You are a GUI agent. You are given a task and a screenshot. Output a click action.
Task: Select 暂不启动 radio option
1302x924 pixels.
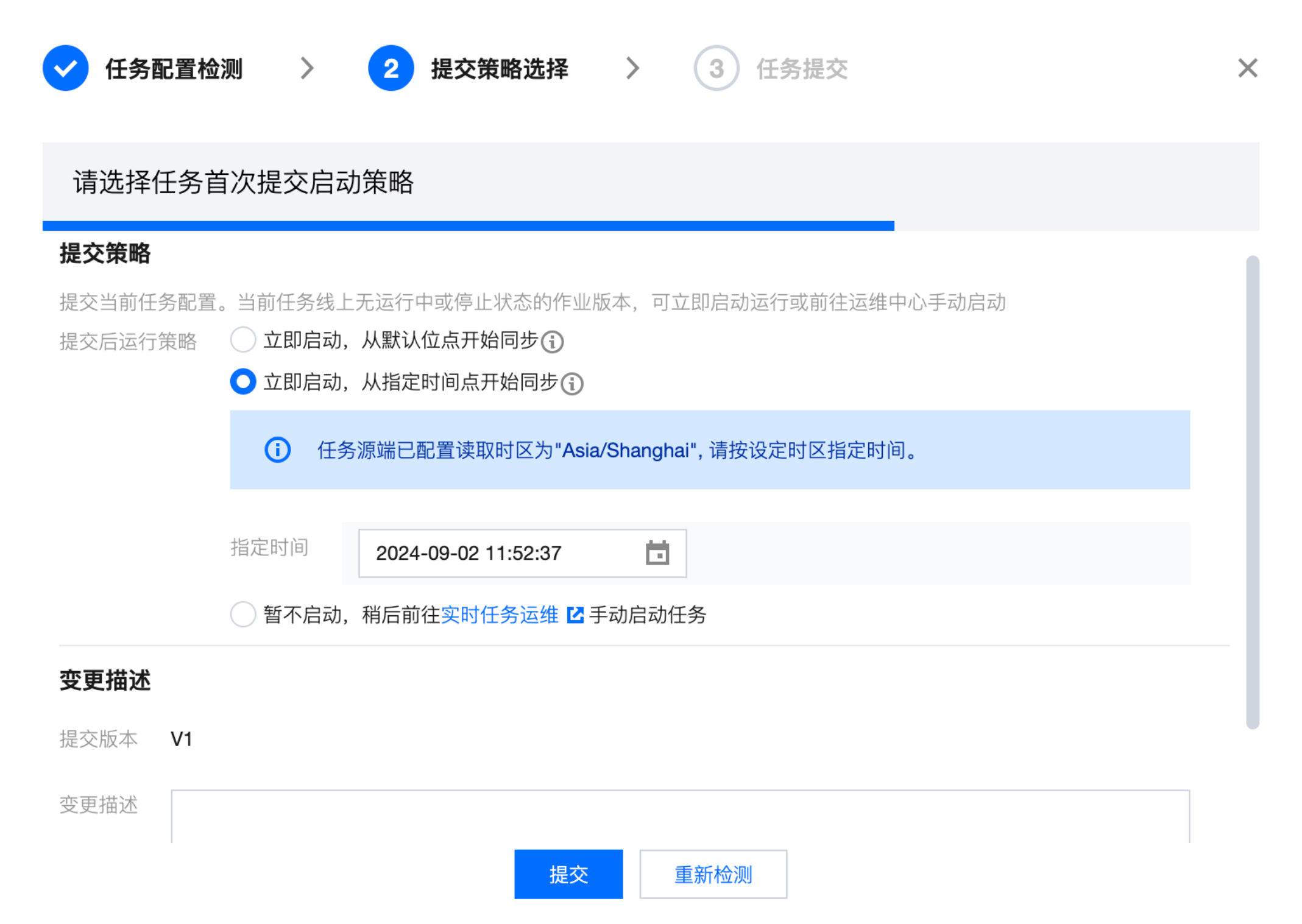[x=243, y=614]
